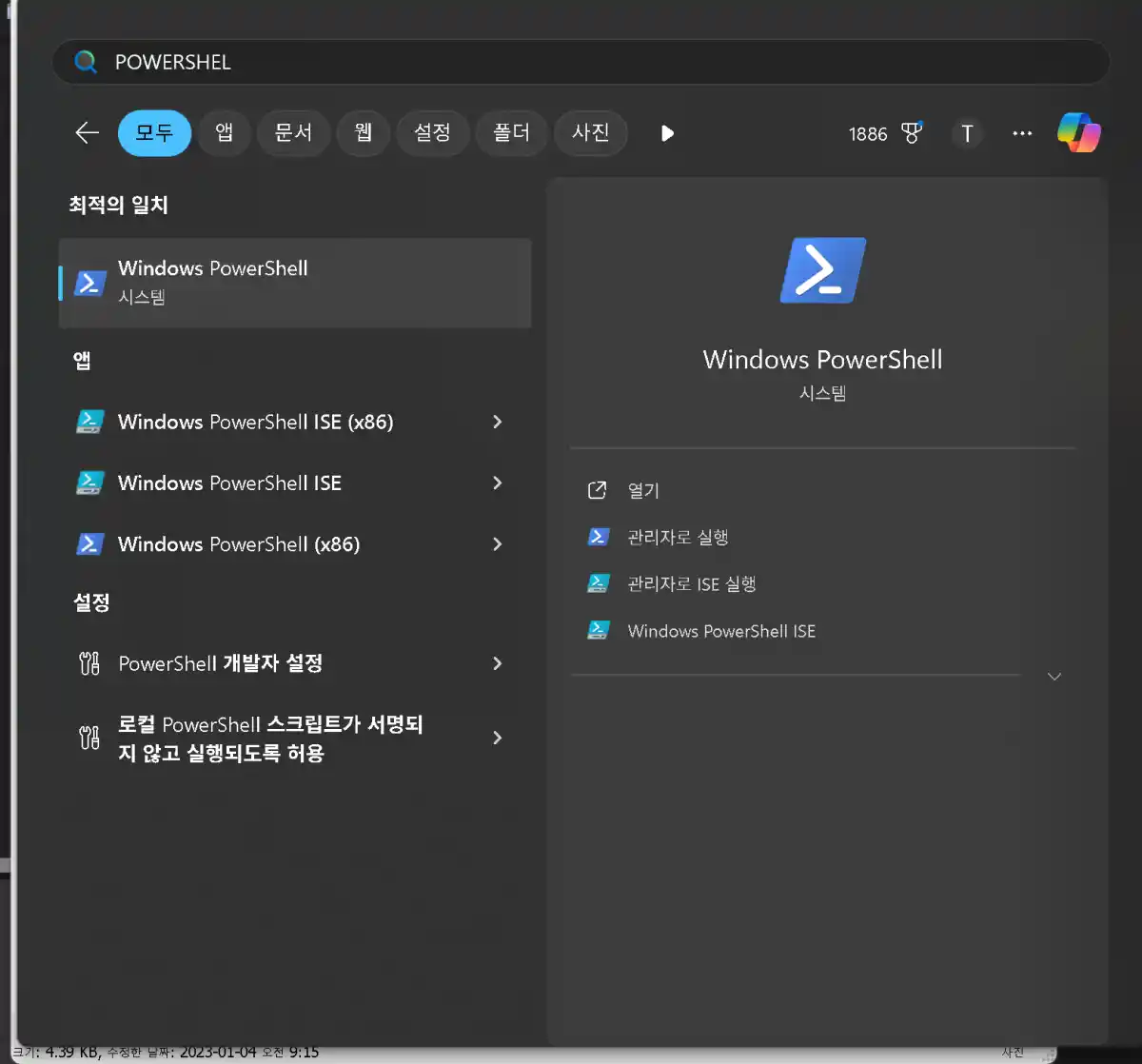Select the 모두 filter tab

click(154, 133)
